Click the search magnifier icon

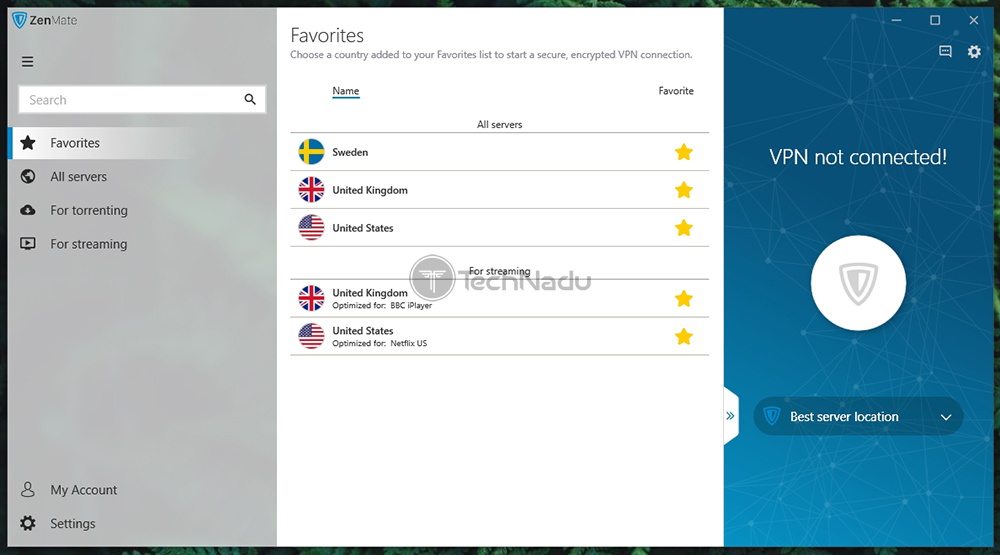click(250, 100)
